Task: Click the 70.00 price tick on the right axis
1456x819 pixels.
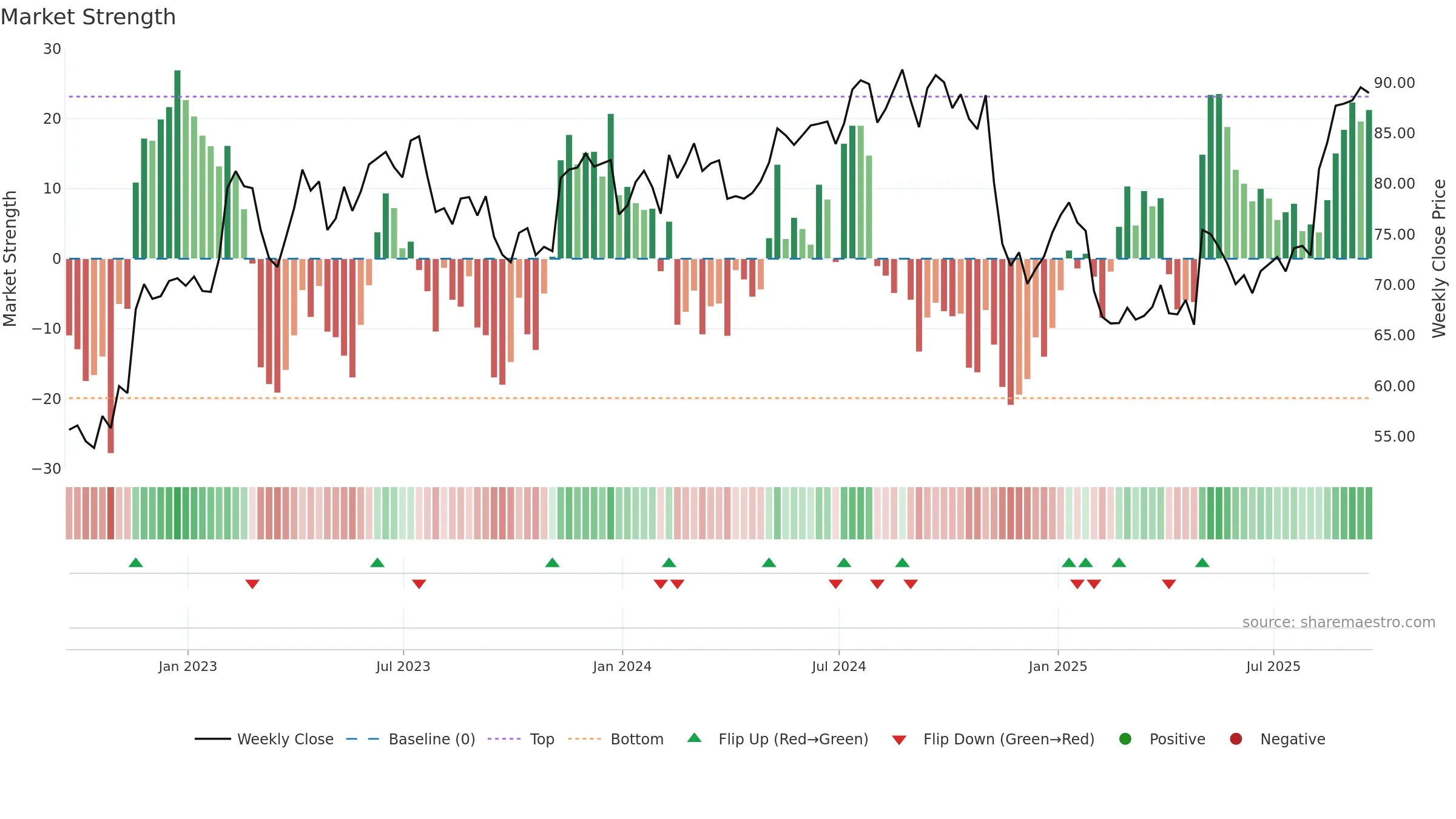Action: click(x=1394, y=285)
